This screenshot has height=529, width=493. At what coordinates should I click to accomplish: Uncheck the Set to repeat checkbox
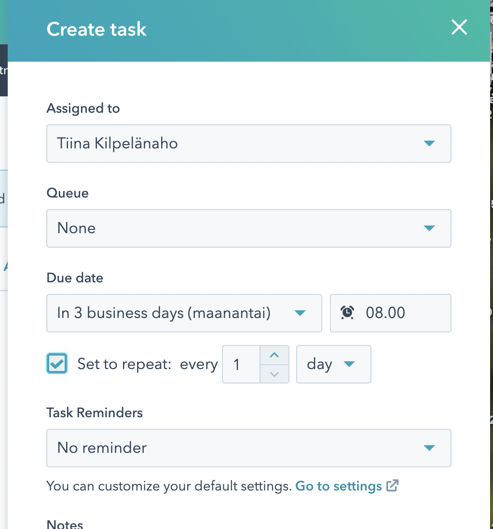pyautogui.click(x=57, y=363)
